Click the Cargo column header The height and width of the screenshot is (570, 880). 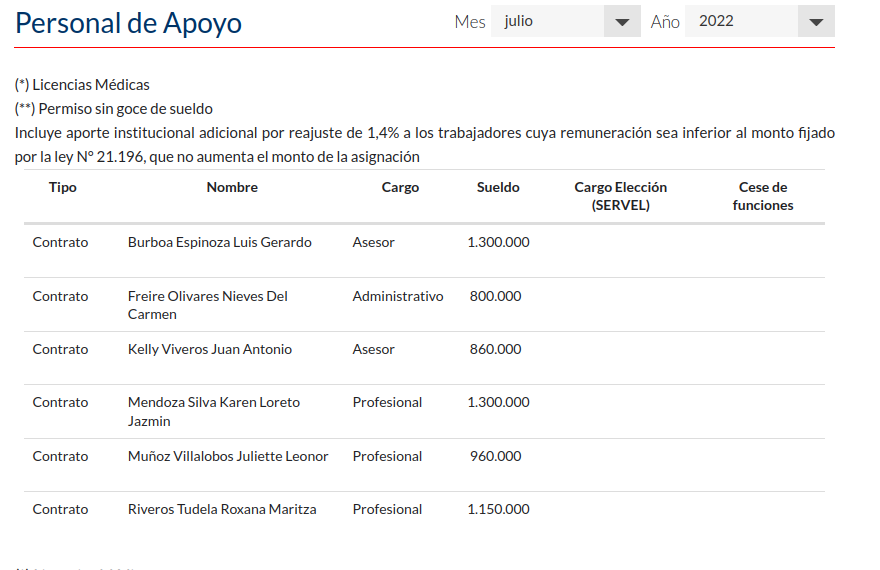400,187
